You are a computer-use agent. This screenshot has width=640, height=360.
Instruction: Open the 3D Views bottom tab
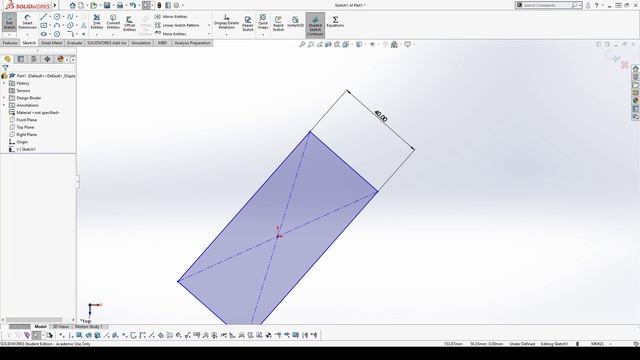(x=61, y=327)
